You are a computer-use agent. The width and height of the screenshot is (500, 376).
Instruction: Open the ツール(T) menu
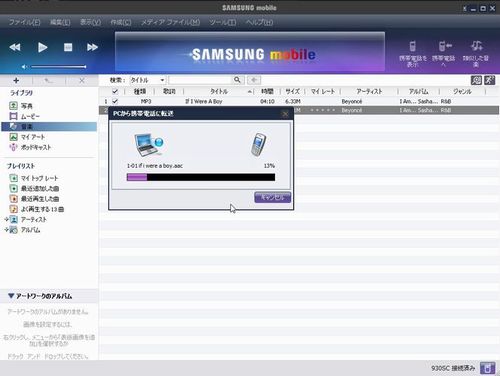point(223,22)
